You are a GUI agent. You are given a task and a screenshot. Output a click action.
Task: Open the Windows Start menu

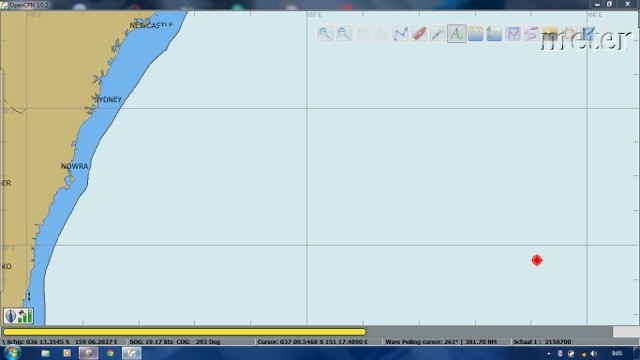click(x=12, y=353)
